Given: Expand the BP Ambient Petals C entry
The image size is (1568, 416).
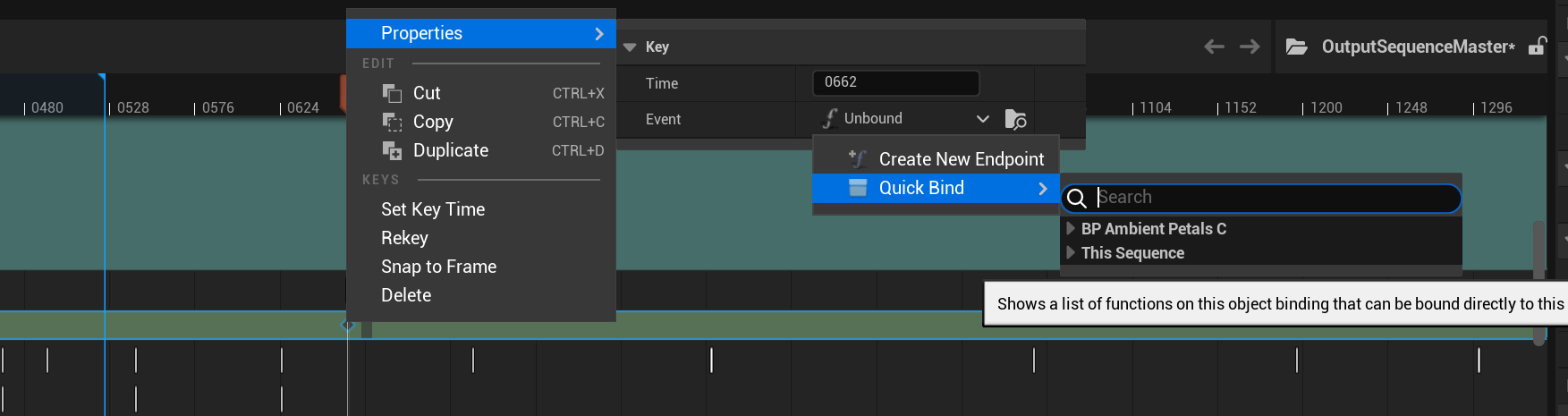Looking at the screenshot, I should [1071, 229].
